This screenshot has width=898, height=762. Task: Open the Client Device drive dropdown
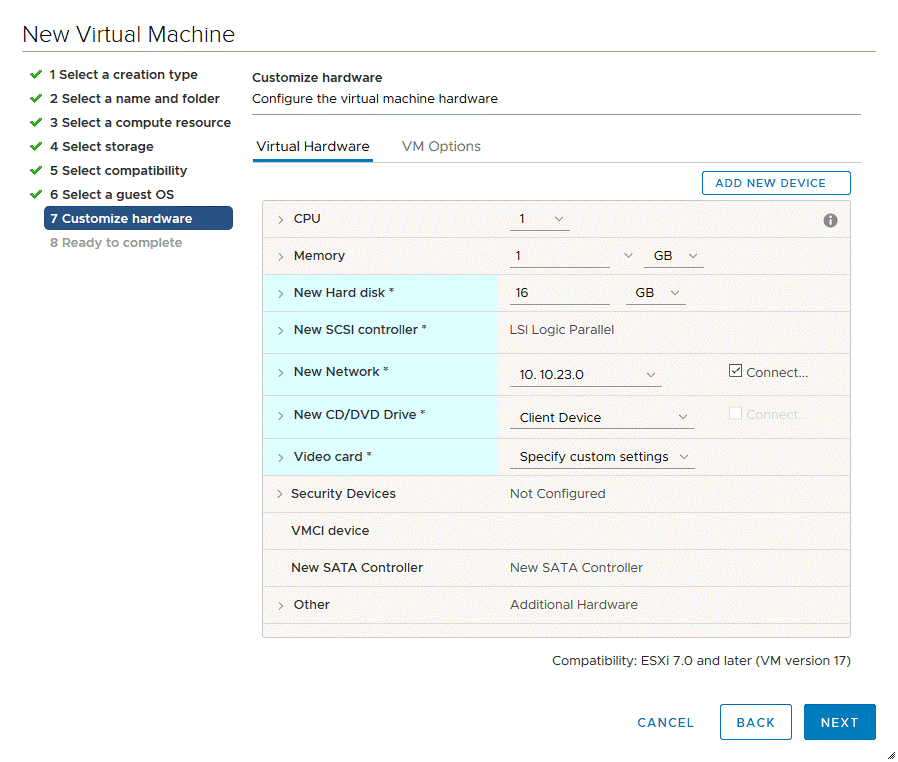coord(602,417)
